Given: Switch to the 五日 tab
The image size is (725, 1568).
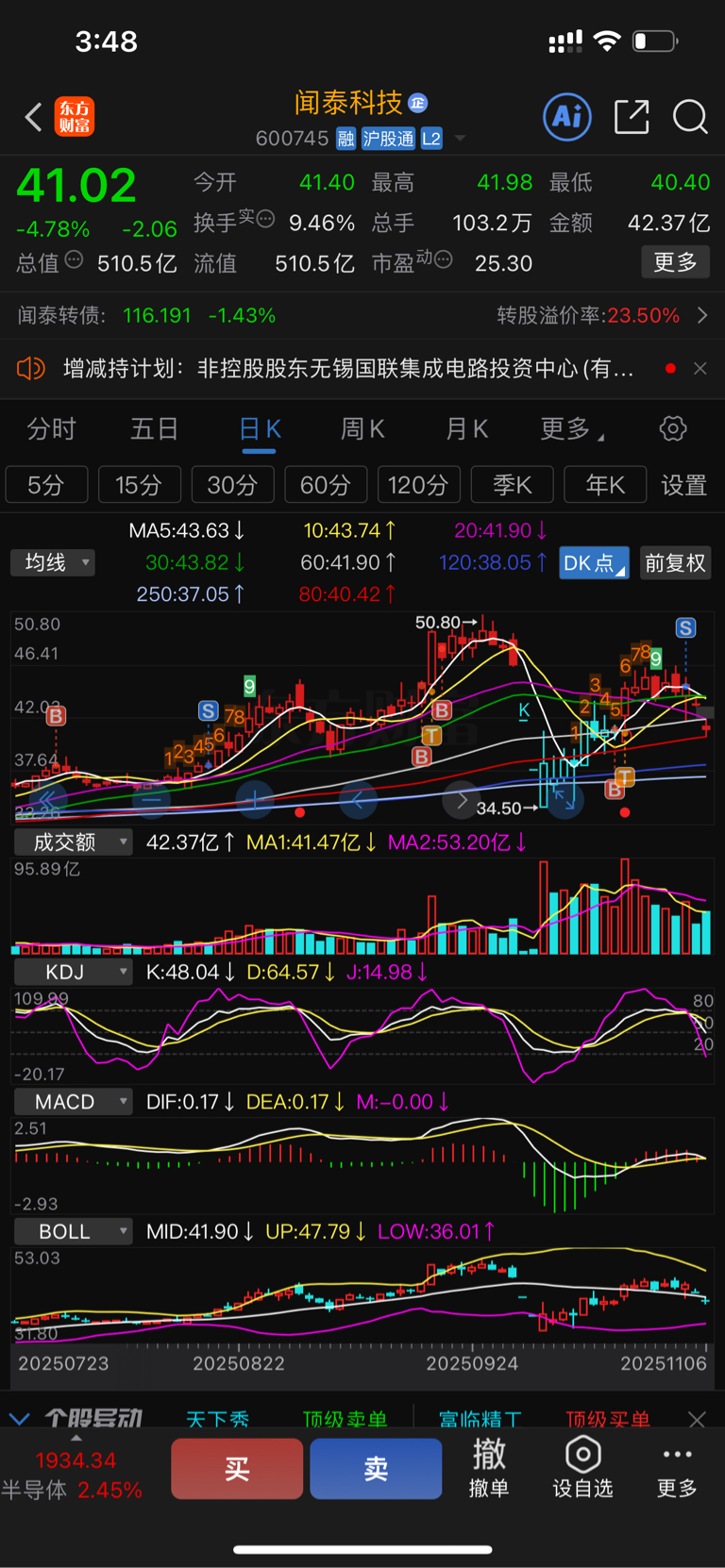Looking at the screenshot, I should [154, 429].
